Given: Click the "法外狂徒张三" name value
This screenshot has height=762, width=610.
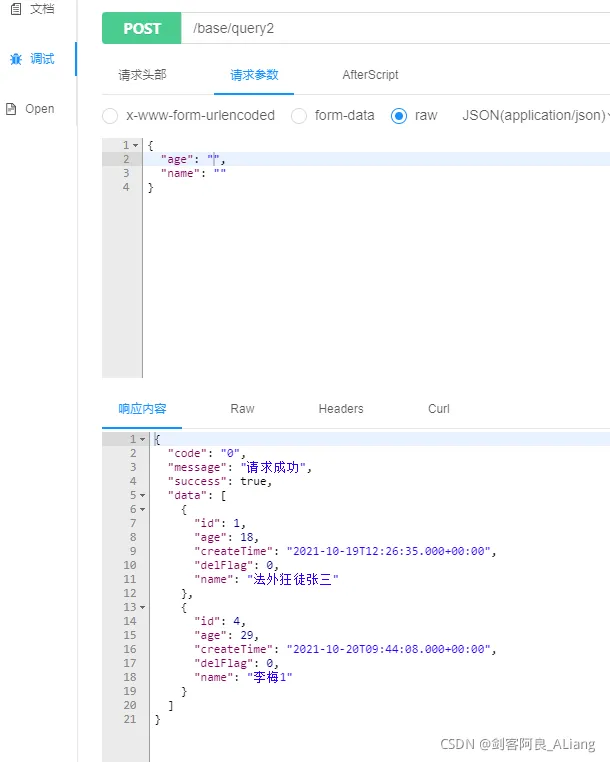Looking at the screenshot, I should click(293, 579).
